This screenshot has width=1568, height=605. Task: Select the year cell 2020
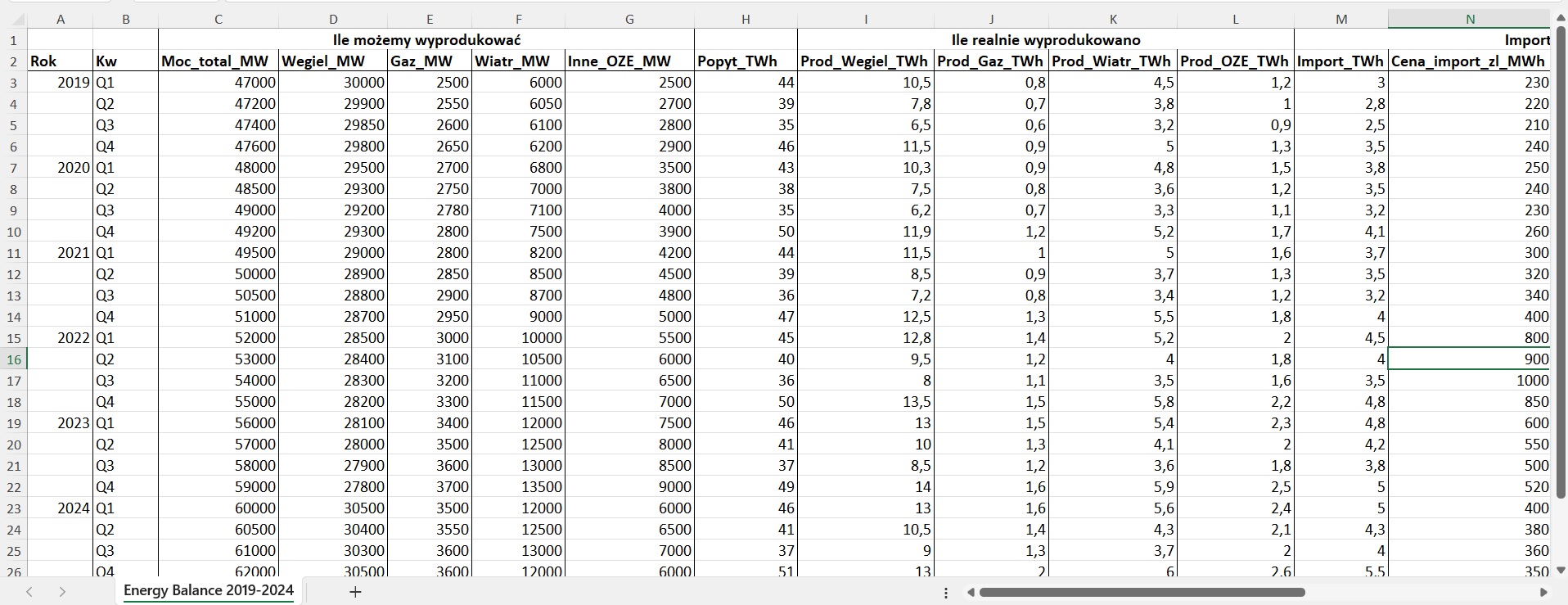(61, 167)
